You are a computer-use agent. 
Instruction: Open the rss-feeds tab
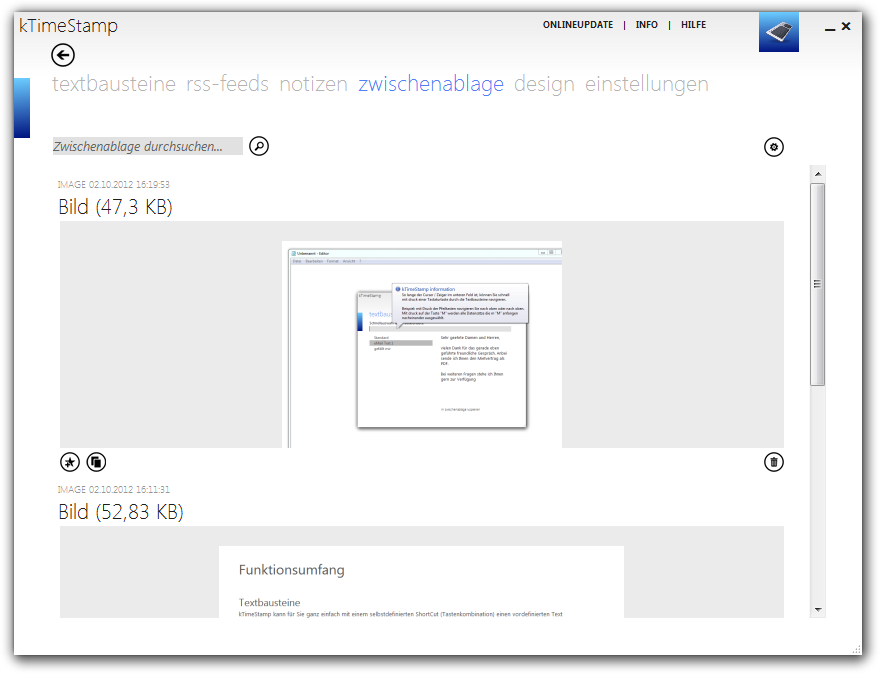pyautogui.click(x=227, y=84)
